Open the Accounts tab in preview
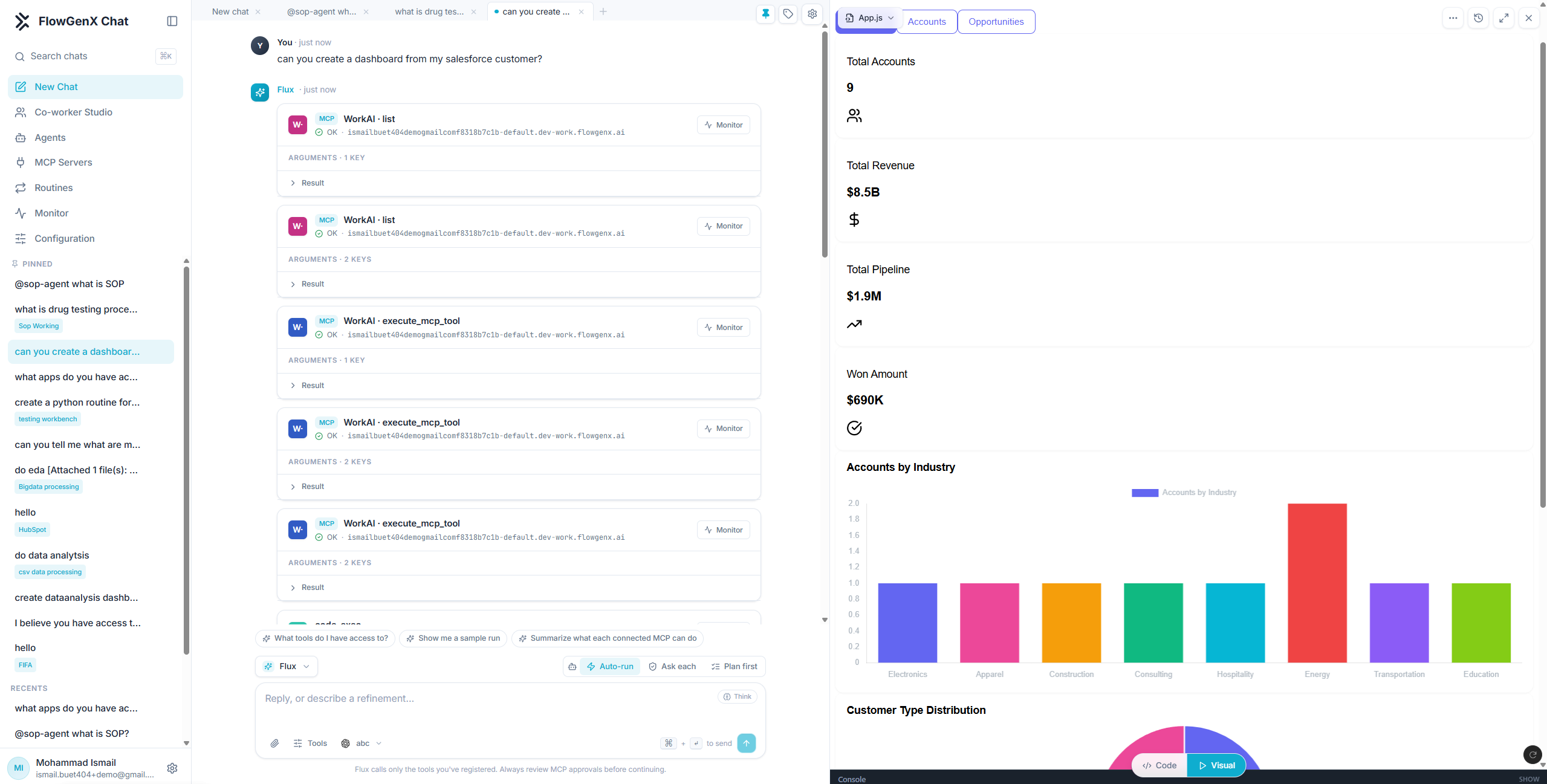 (x=927, y=22)
